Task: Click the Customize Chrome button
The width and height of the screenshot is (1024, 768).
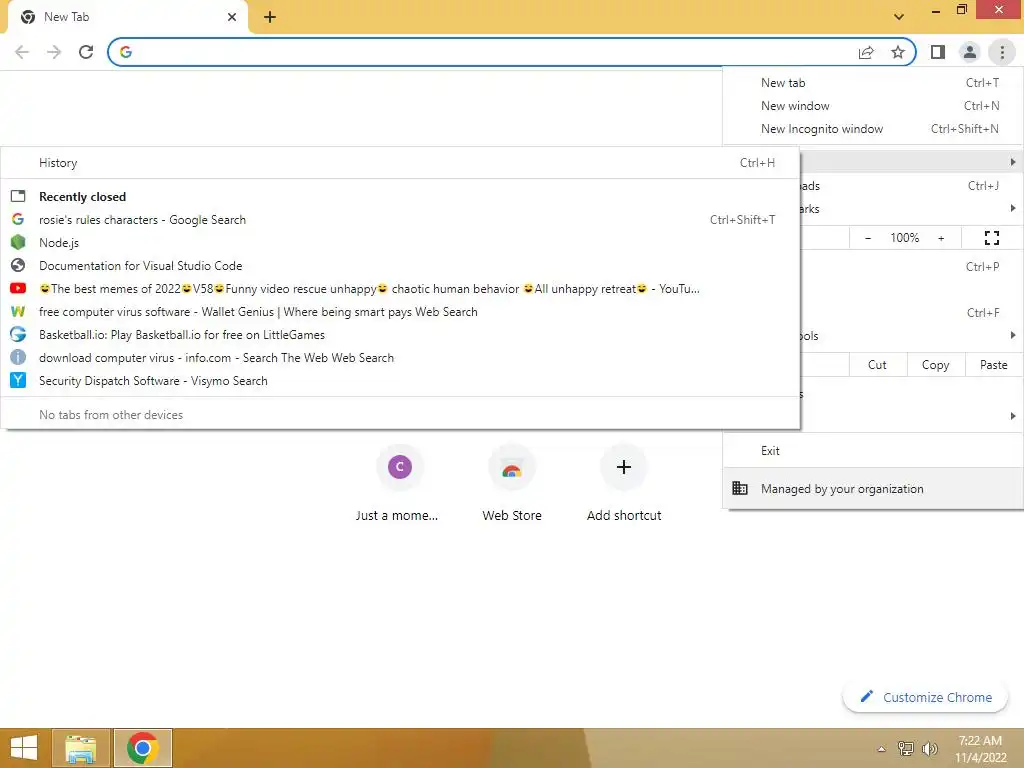Action: (925, 697)
